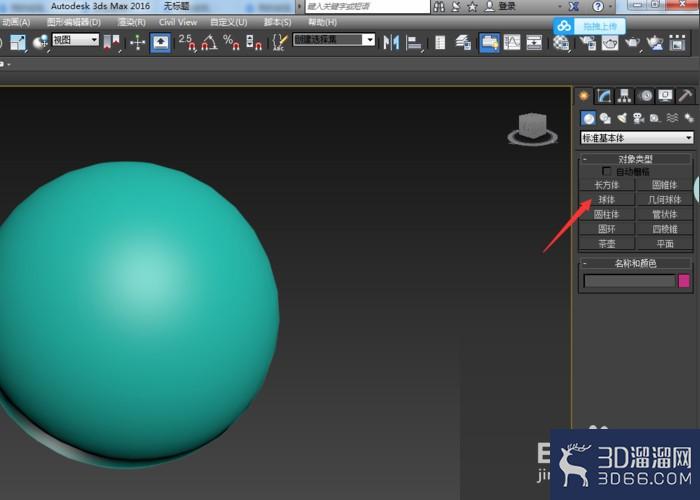Toggle the Scene Explorer icon
The height and width of the screenshot is (500, 700).
440,43
